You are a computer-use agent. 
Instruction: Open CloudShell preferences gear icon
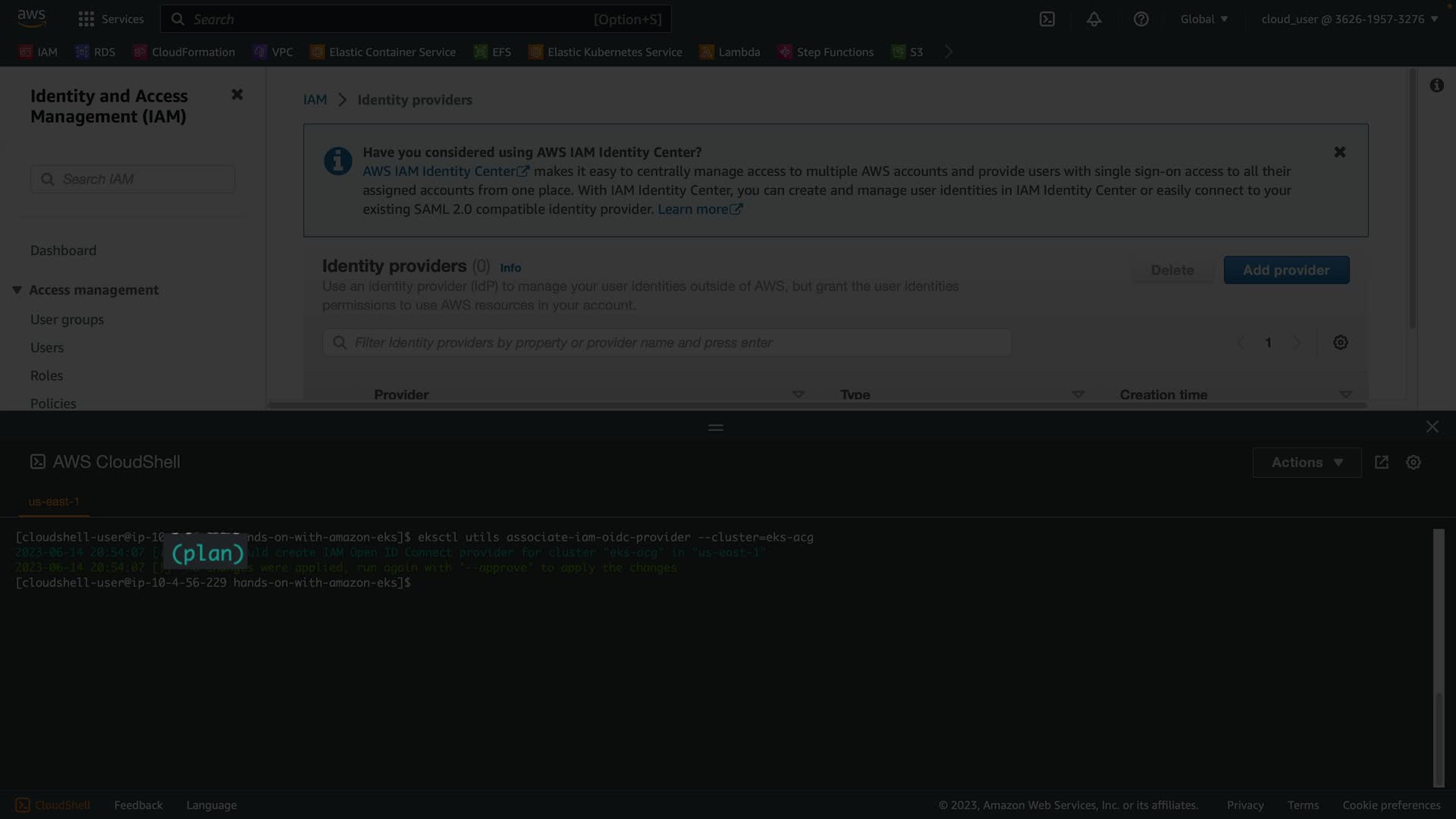1413,462
